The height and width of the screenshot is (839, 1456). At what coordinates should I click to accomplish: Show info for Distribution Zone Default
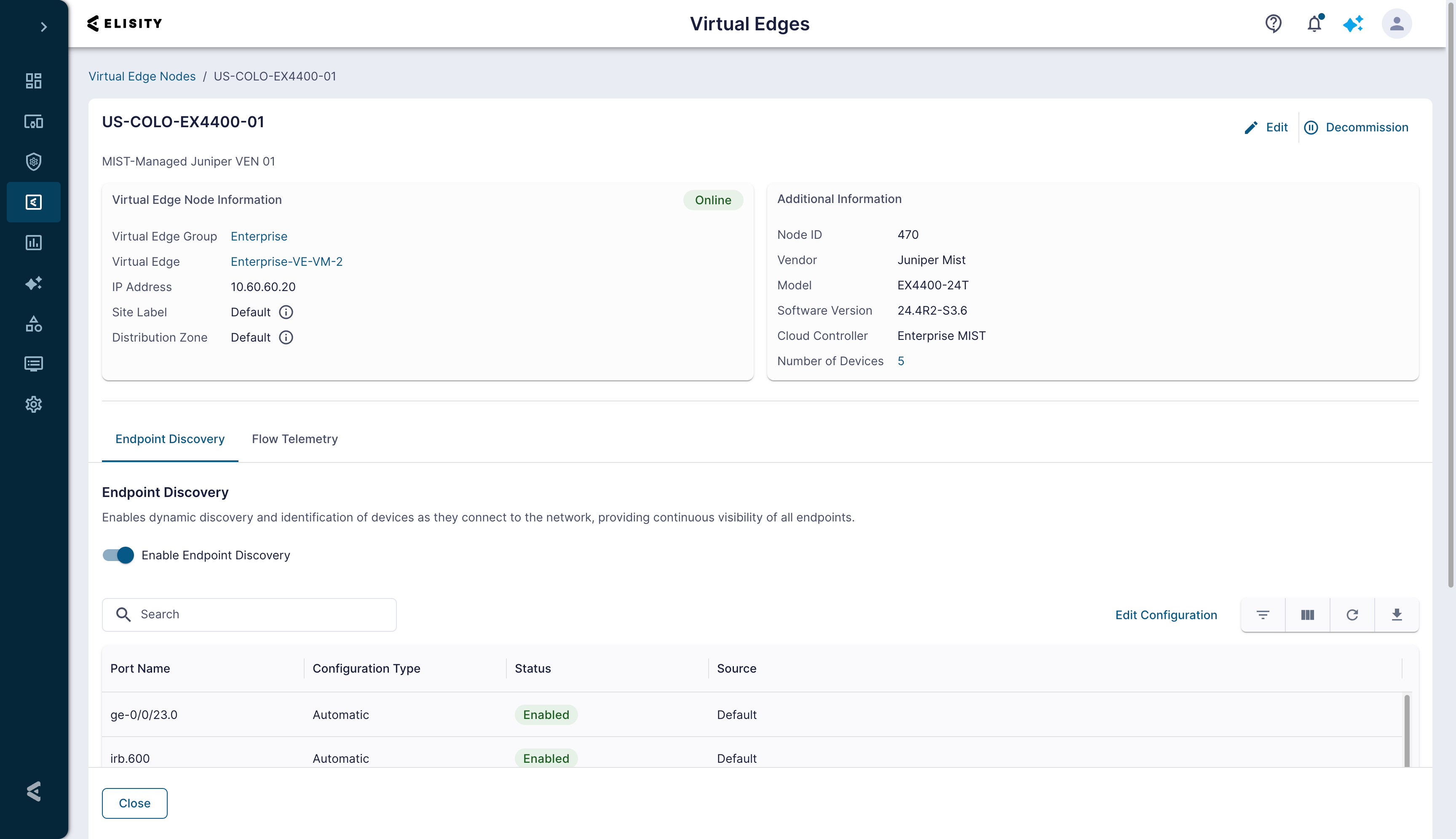pyautogui.click(x=286, y=338)
